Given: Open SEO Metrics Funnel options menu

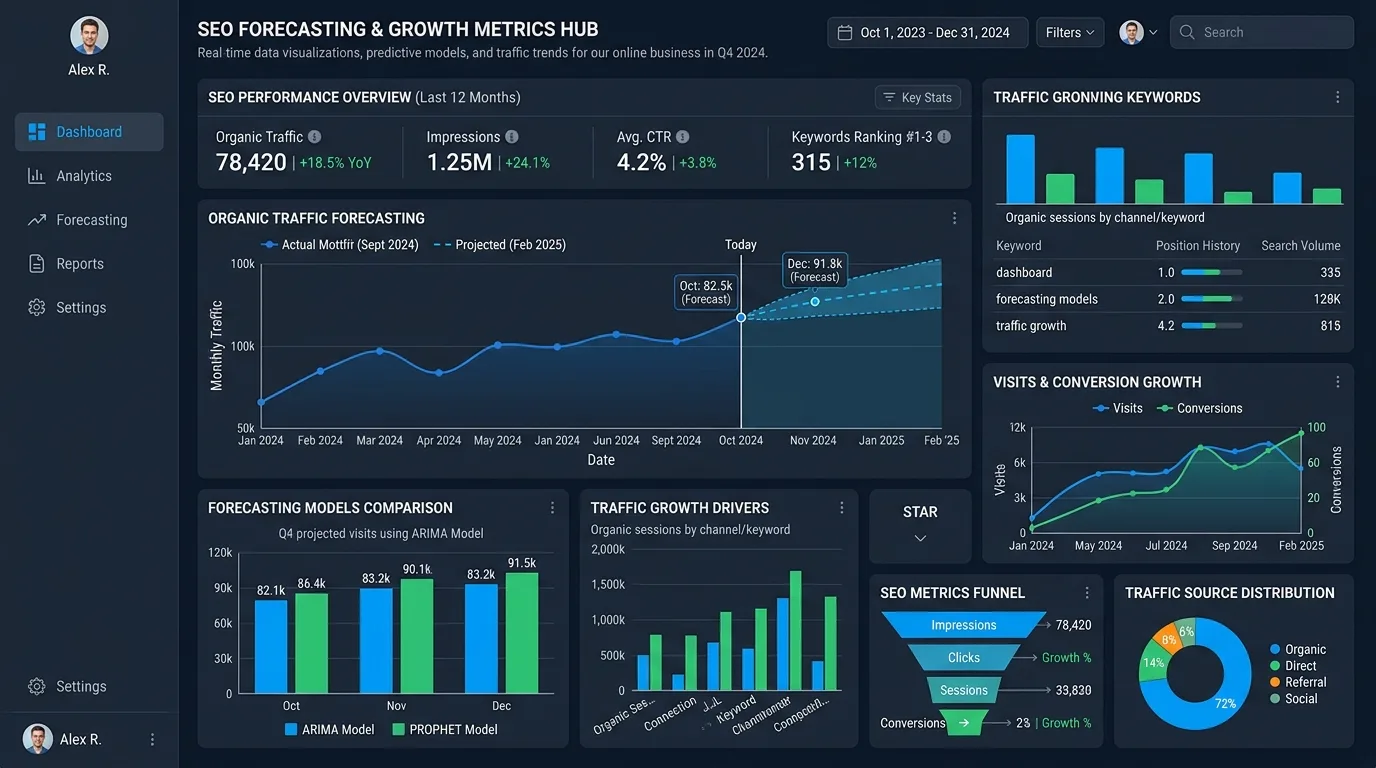Looking at the screenshot, I should 1087,593.
